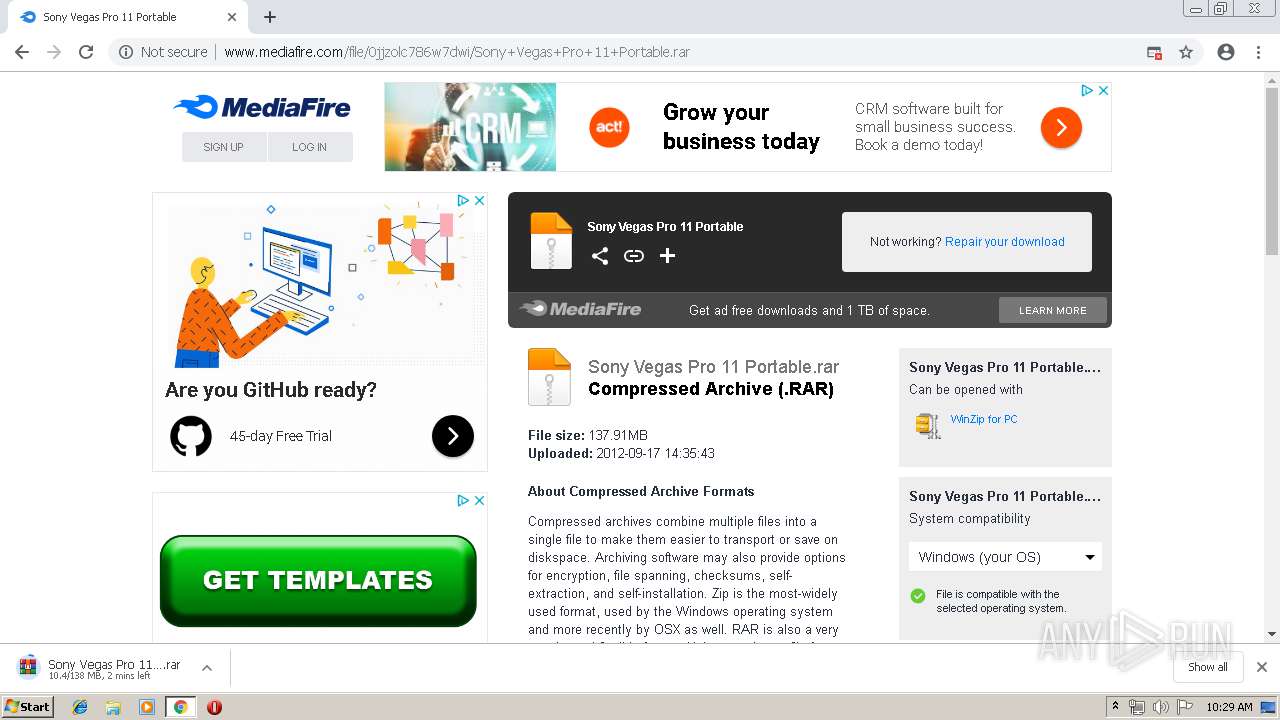Copy link using the chain icon

coord(634,256)
